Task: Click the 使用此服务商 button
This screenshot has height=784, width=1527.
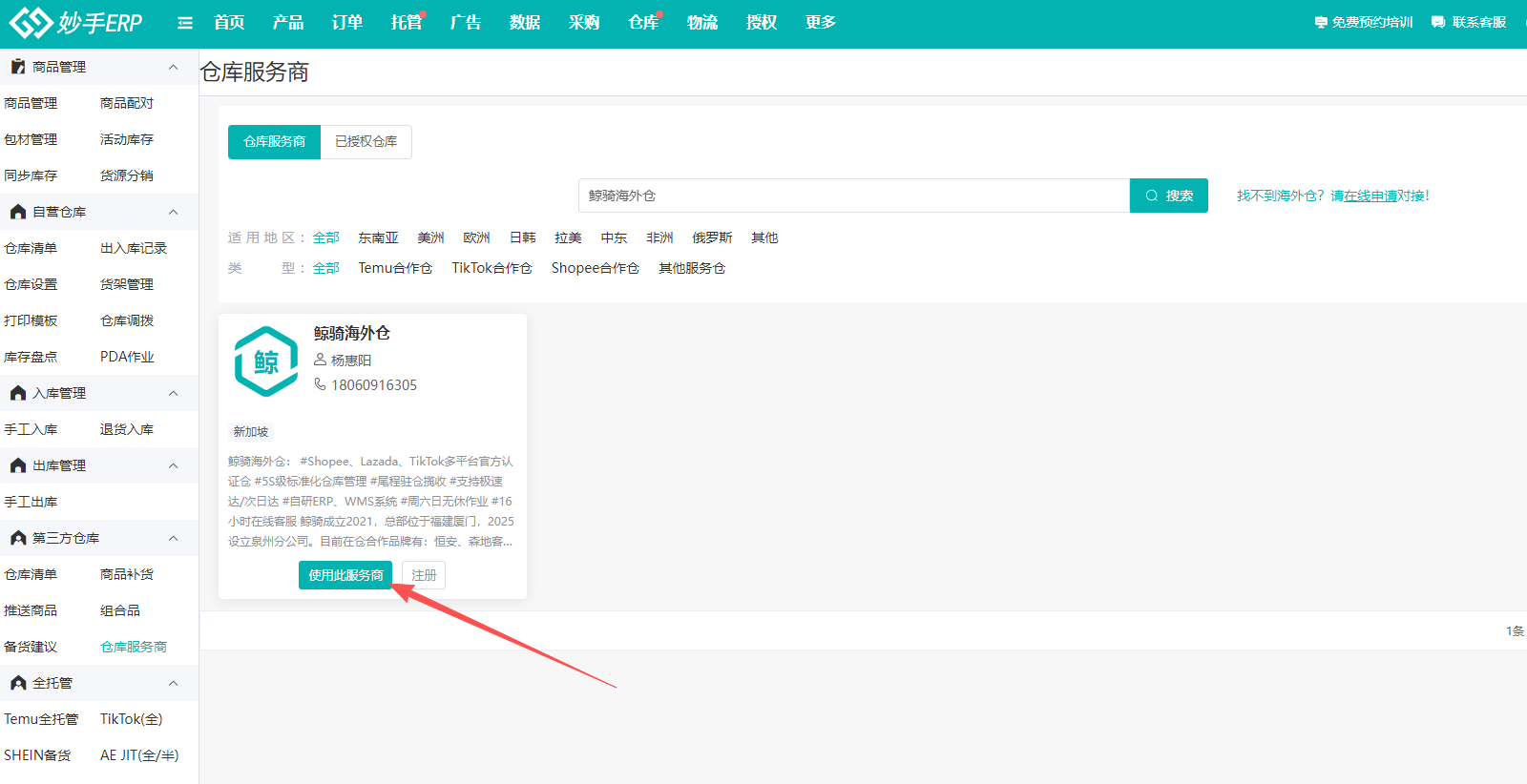Action: pos(345,575)
